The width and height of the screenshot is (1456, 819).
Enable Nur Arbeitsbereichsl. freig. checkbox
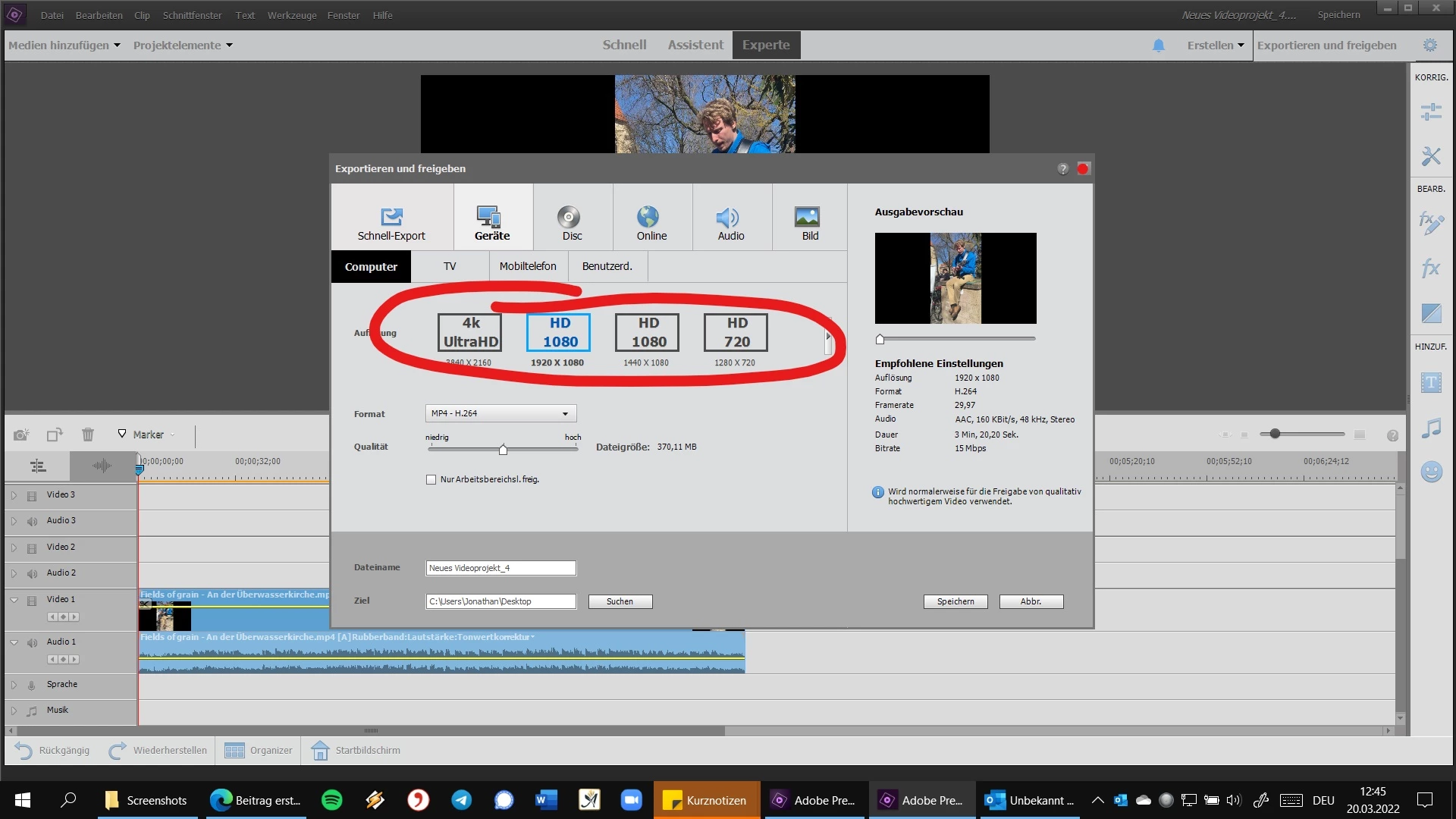(x=431, y=480)
